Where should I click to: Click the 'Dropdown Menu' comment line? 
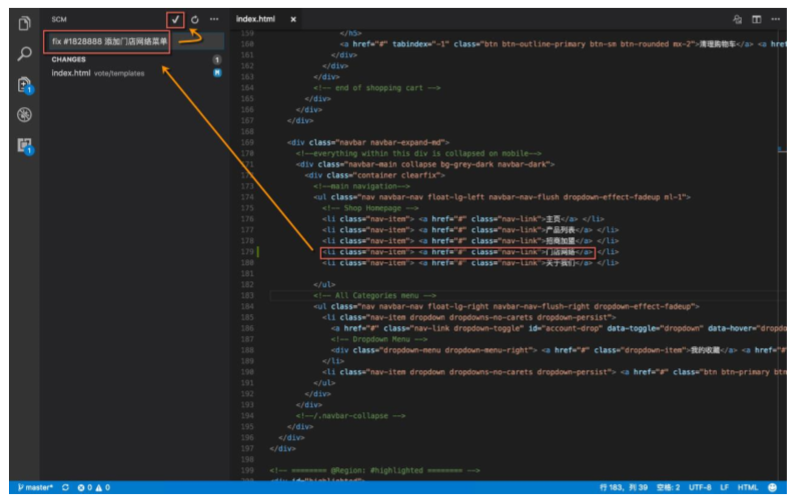pyautogui.click(x=379, y=339)
